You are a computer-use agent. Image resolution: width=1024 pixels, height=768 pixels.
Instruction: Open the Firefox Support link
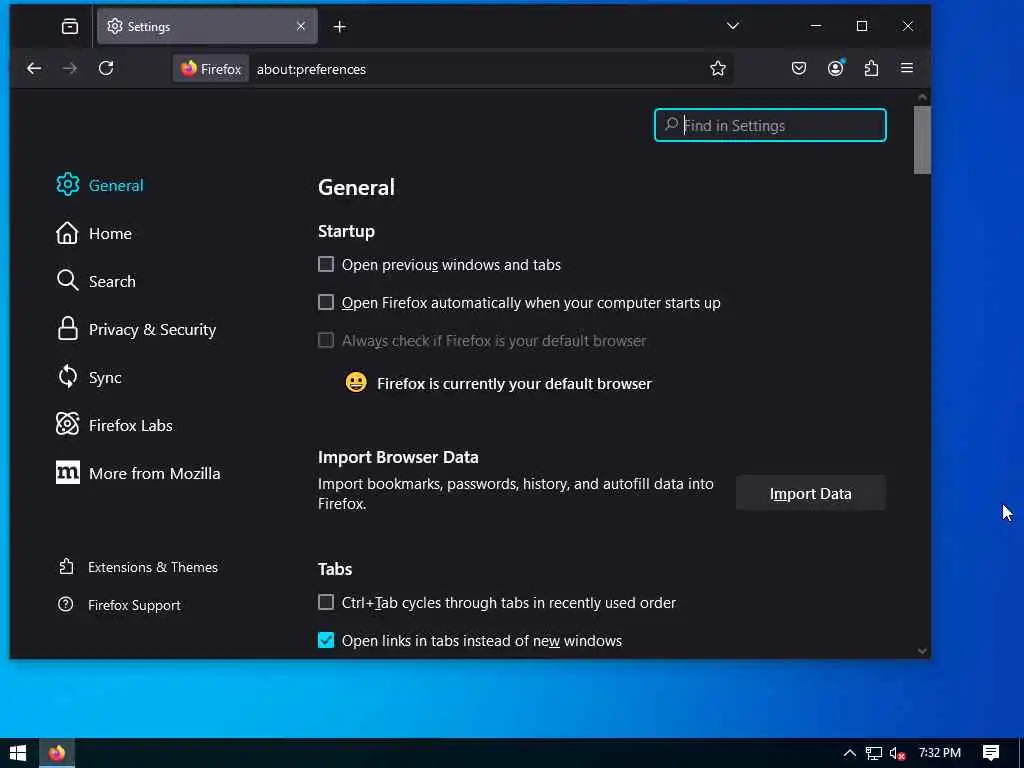coord(119,605)
